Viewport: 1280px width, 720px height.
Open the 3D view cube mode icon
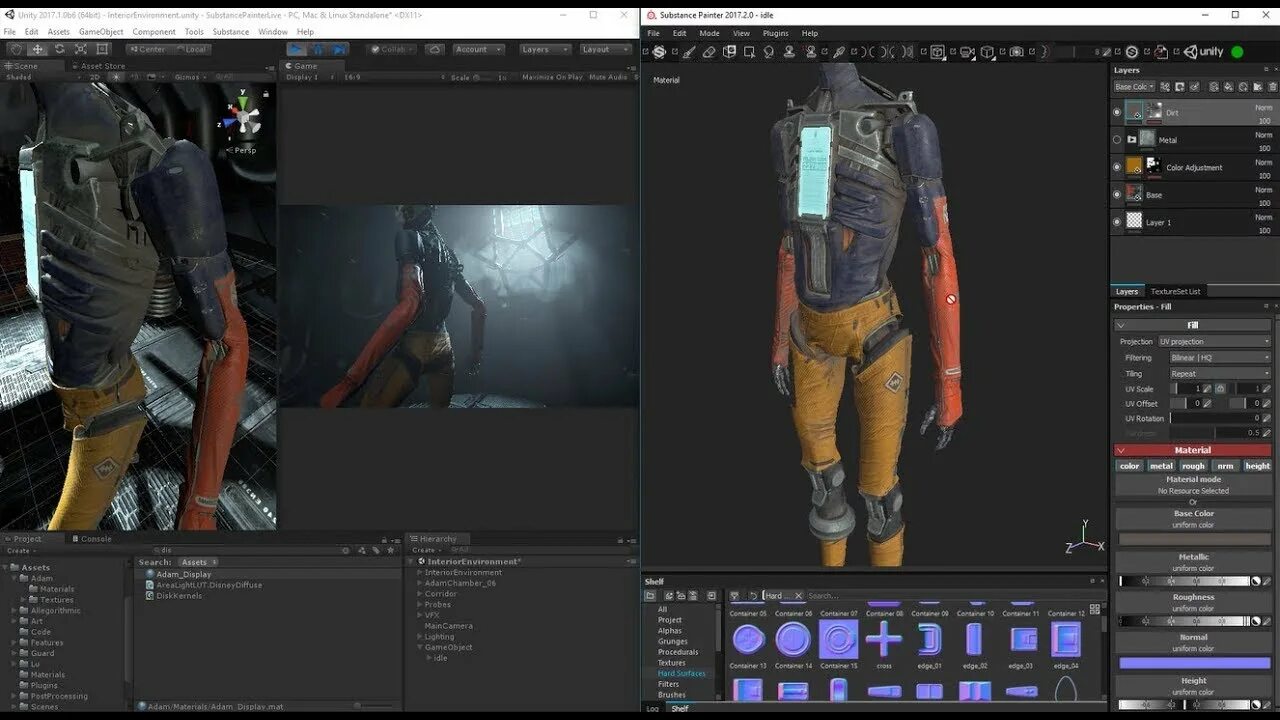click(x=987, y=52)
